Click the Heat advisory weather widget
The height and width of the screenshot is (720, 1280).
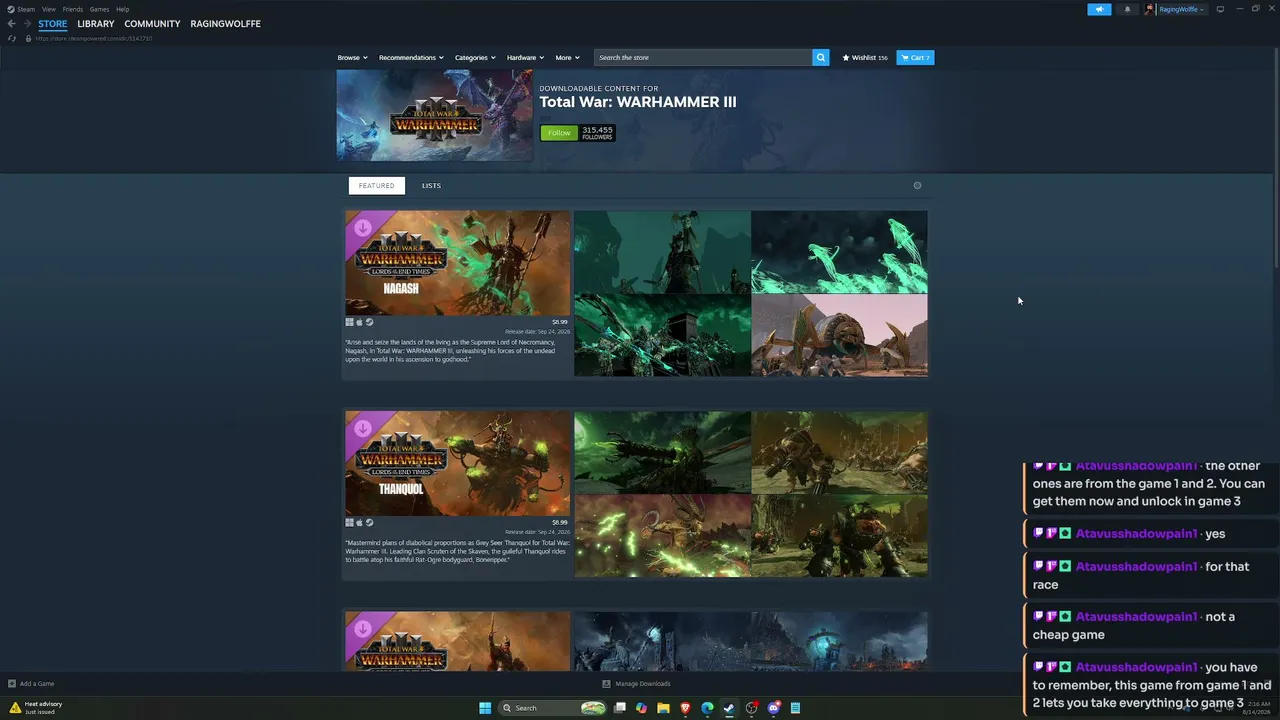36,708
